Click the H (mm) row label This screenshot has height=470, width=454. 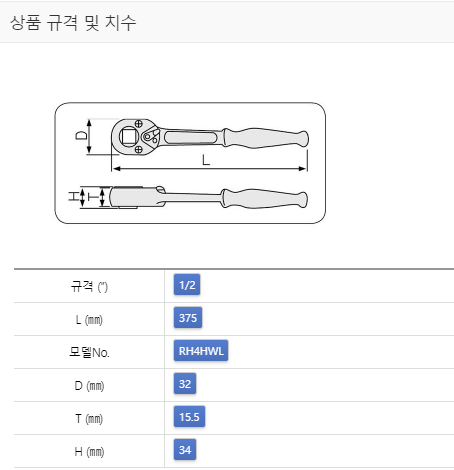89,452
